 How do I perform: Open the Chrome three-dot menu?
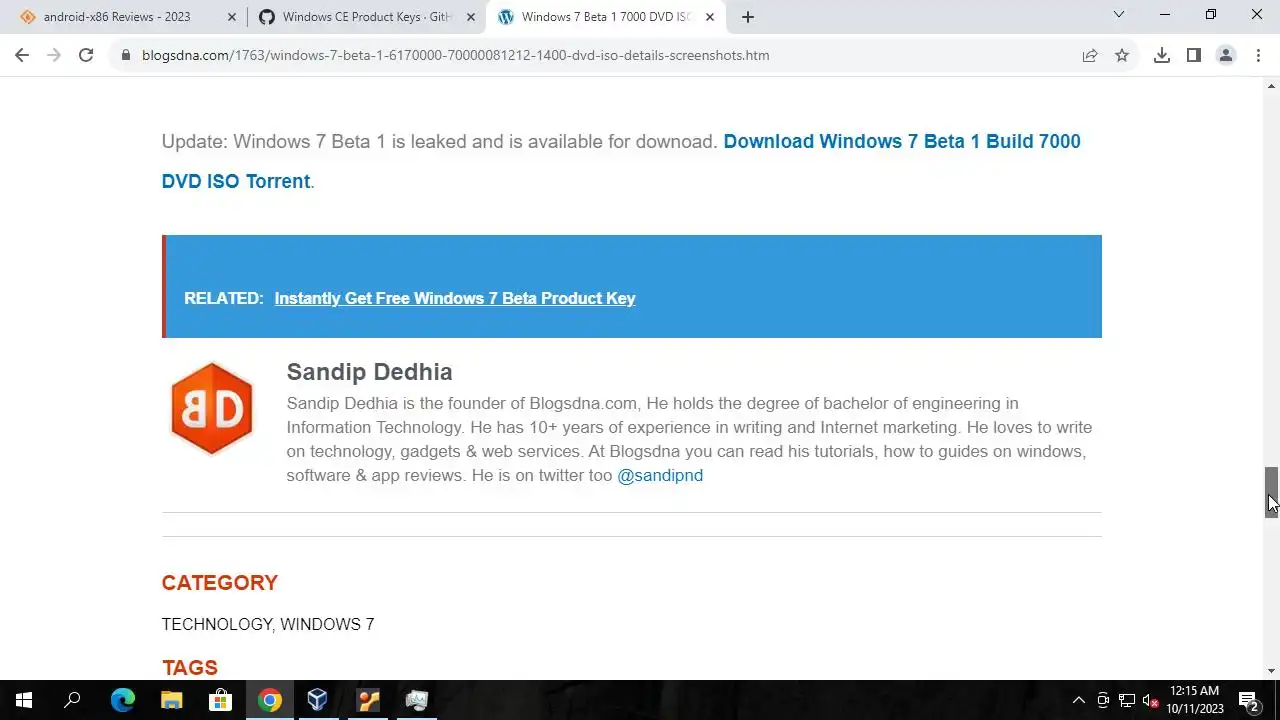(x=1258, y=55)
